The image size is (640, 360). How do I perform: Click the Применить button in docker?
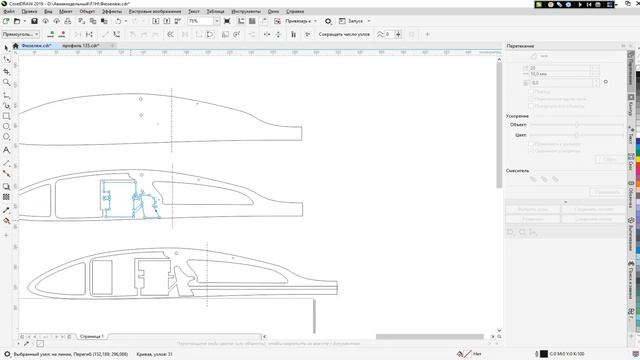tap(607, 192)
